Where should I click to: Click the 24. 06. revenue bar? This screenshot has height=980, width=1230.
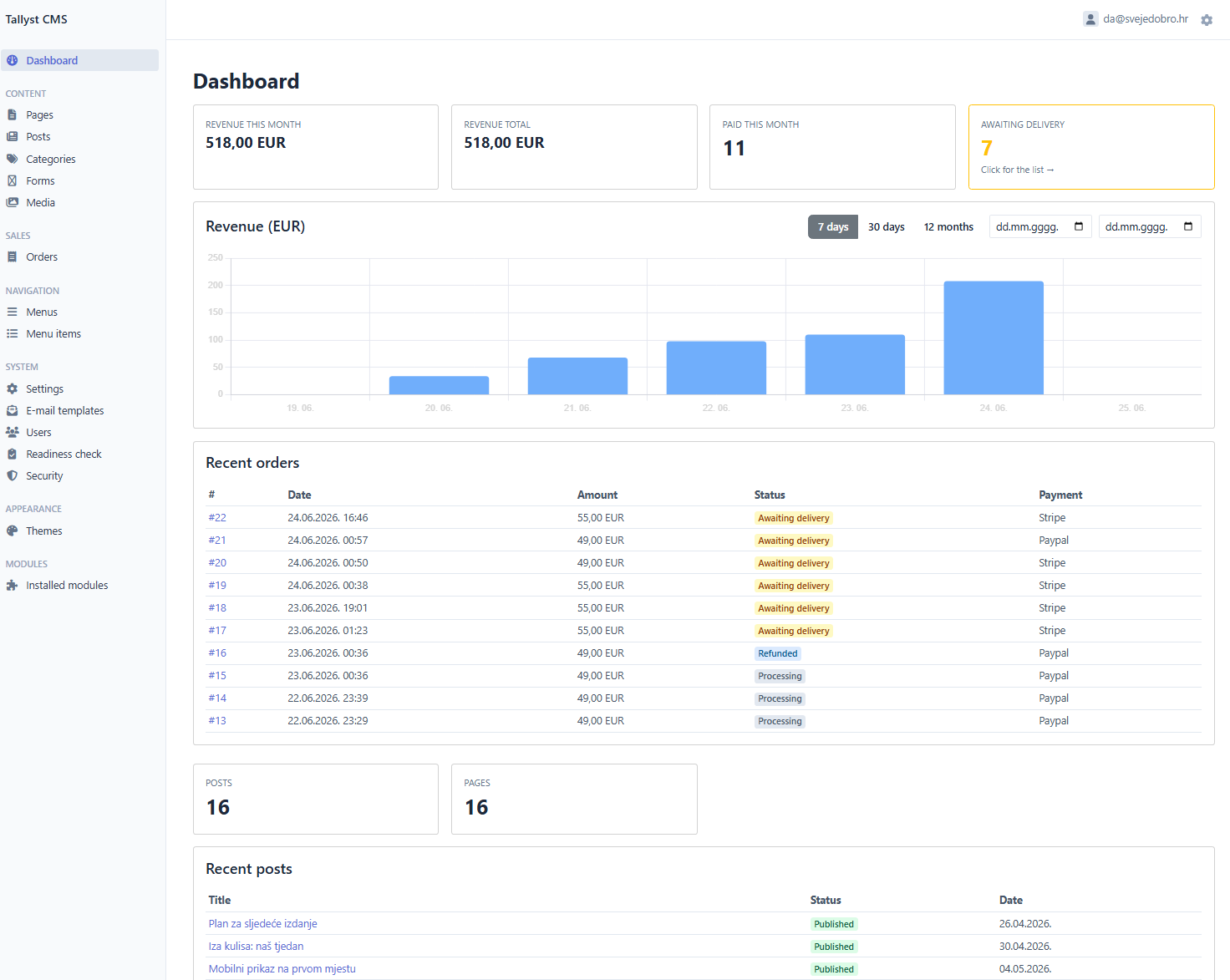click(x=994, y=338)
